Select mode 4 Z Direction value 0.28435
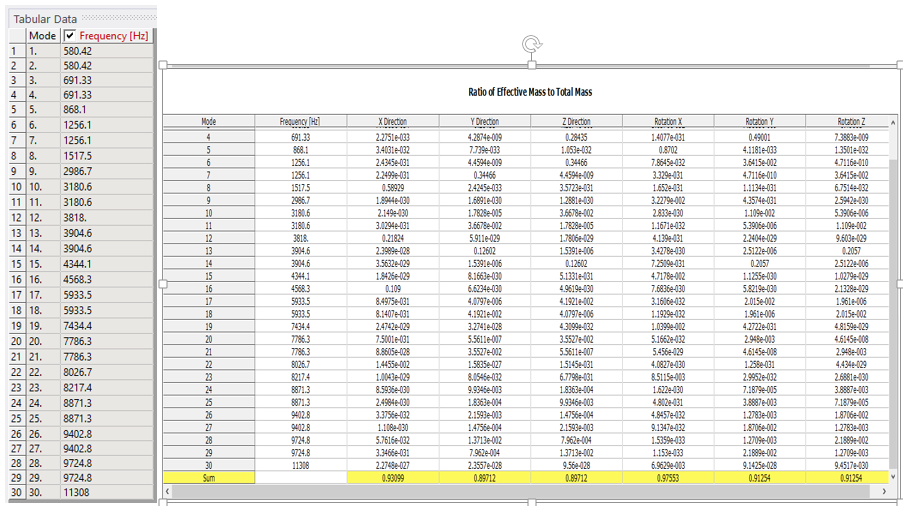The width and height of the screenshot is (903, 506). [x=576, y=137]
